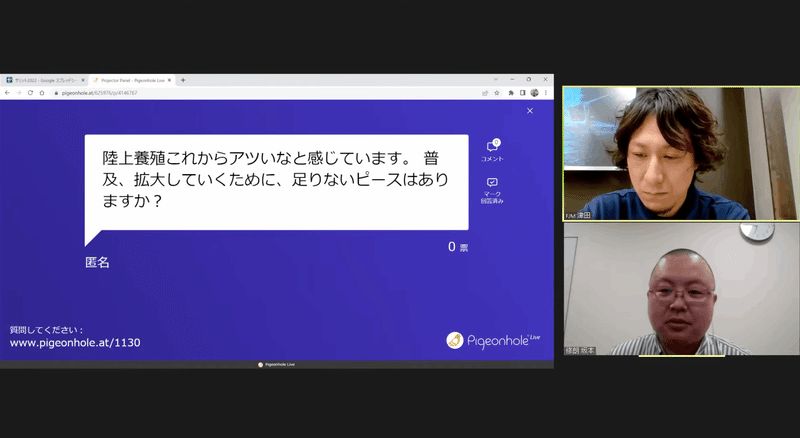The width and height of the screenshot is (800, 438).
Task: Open Chrome extensions puzzle icon
Action: point(511,93)
